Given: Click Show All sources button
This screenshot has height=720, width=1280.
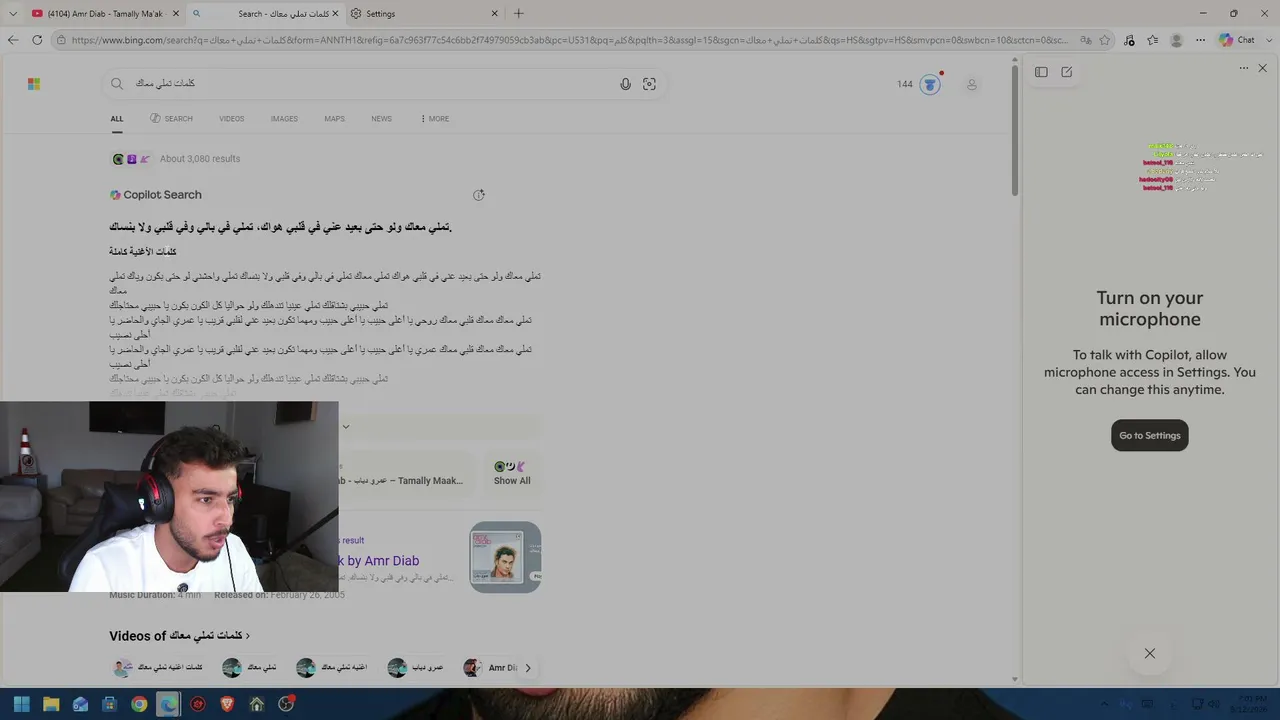Looking at the screenshot, I should pyautogui.click(x=512, y=473).
